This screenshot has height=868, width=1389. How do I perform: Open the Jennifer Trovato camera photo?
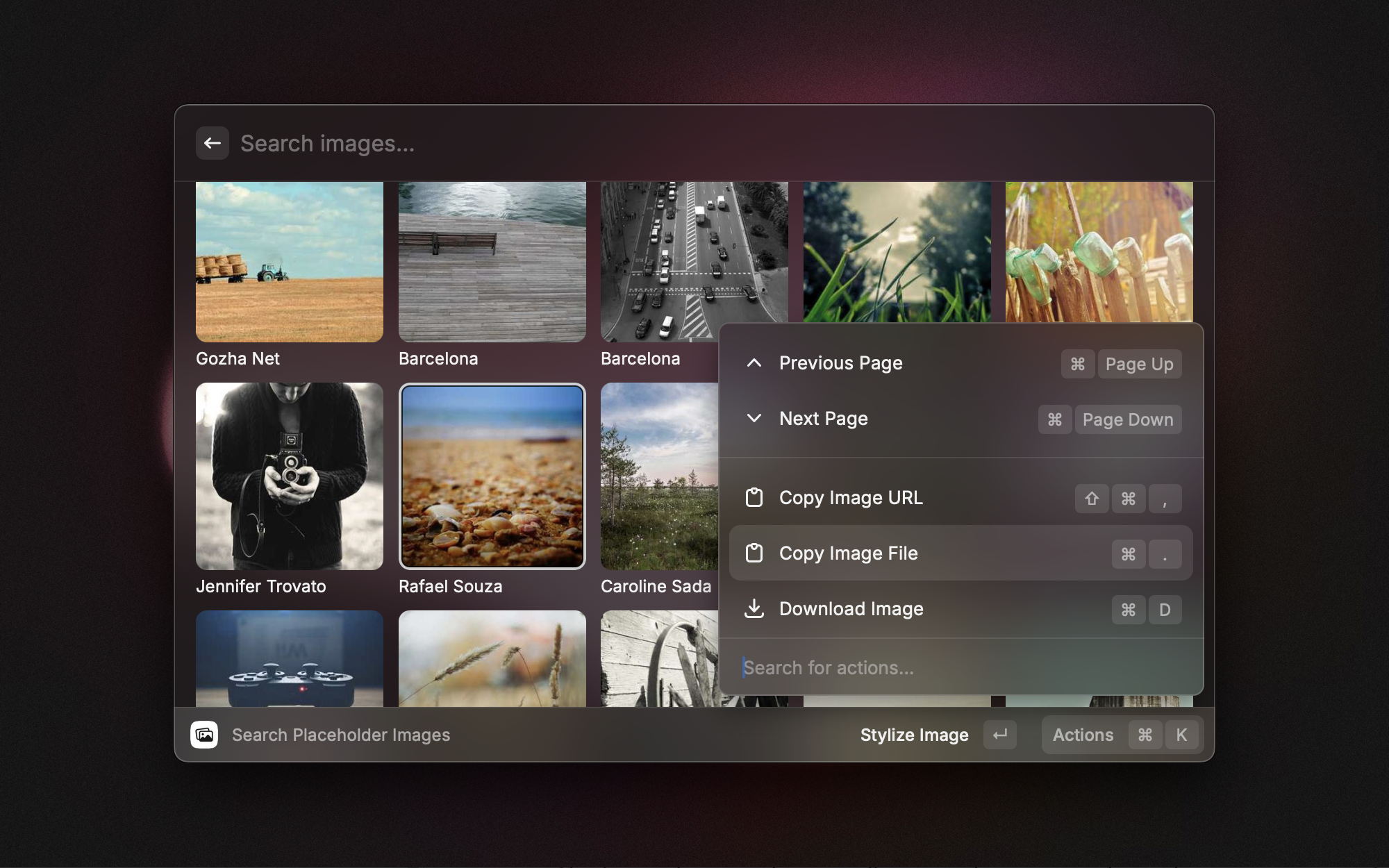(x=290, y=476)
